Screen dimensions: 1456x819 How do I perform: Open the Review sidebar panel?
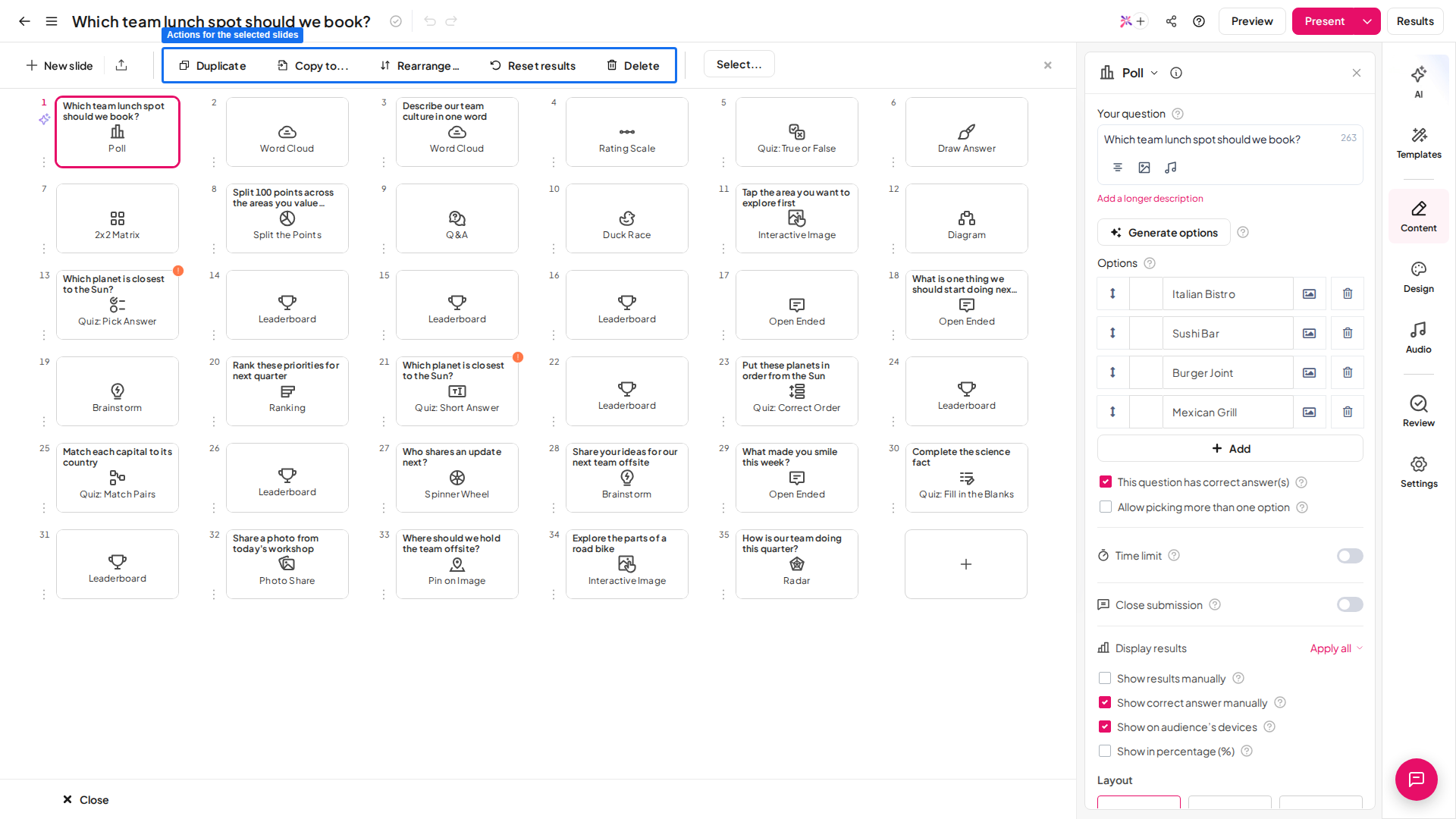[x=1419, y=411]
